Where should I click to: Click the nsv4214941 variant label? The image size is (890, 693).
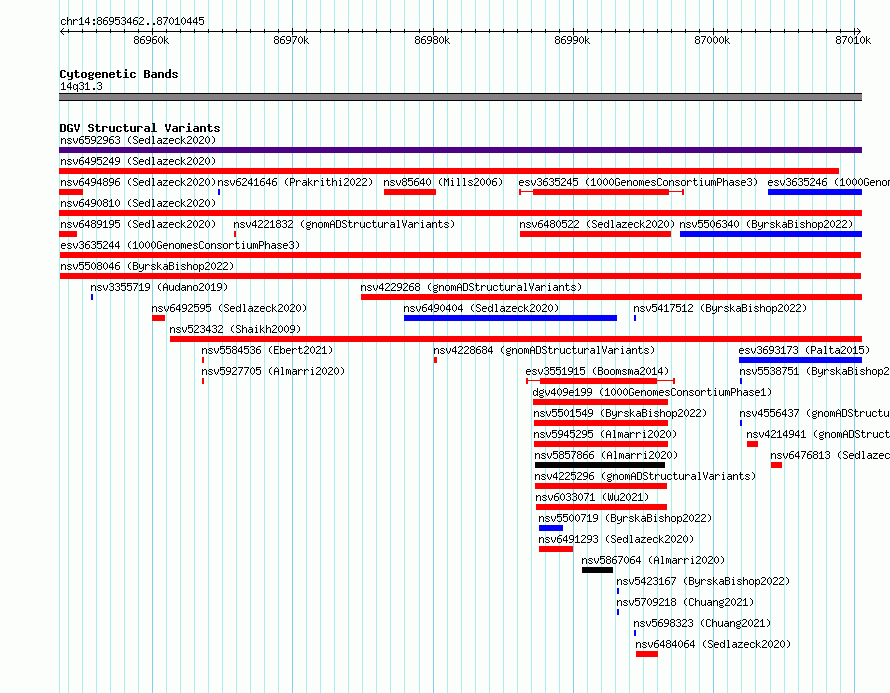click(817, 434)
